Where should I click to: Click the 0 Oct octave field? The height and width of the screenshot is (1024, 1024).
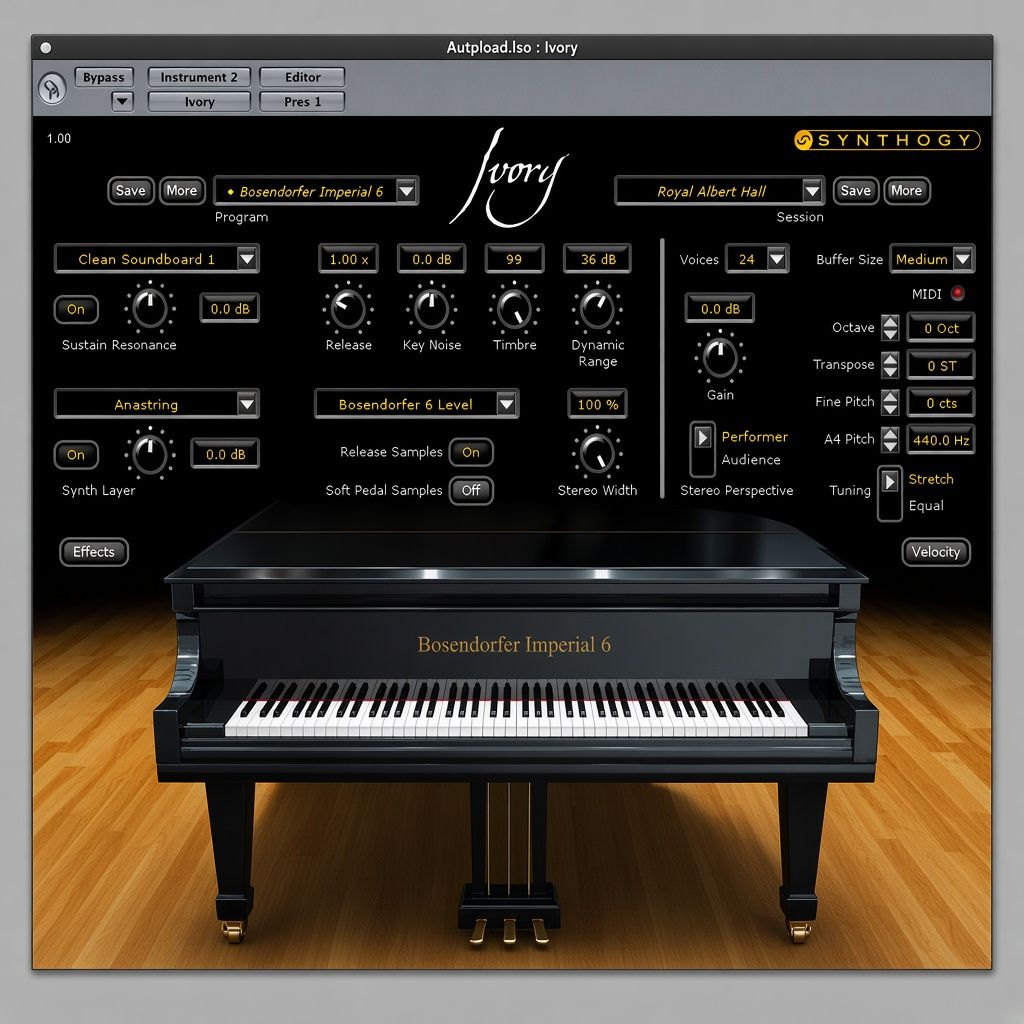click(940, 328)
